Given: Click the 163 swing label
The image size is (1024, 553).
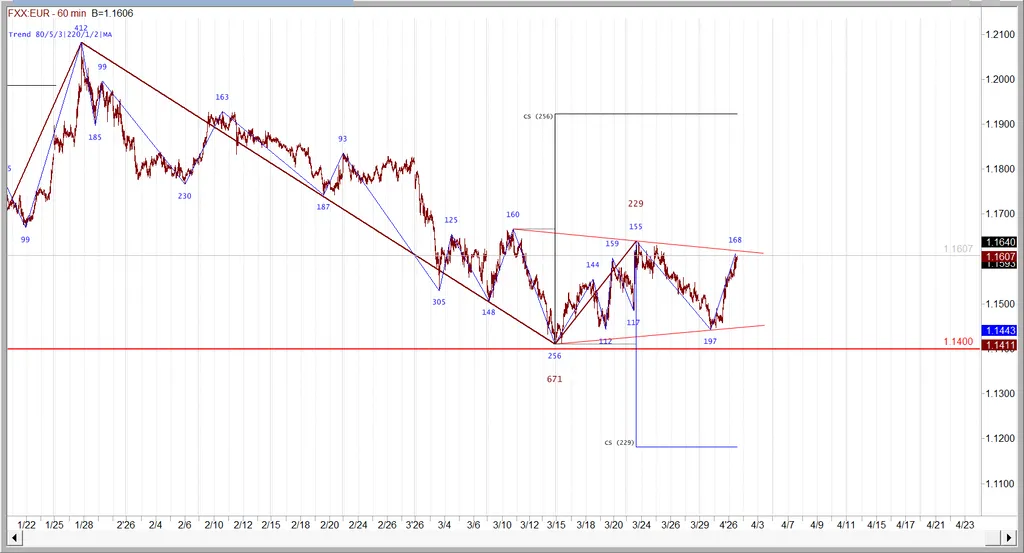Looking at the screenshot, I should pos(222,97).
